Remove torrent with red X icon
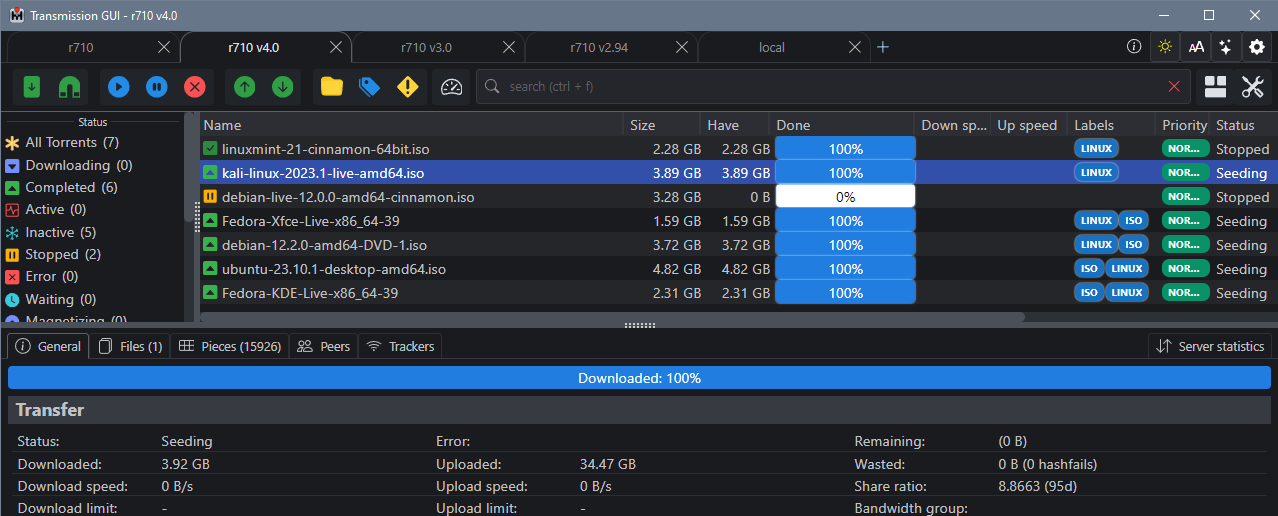 [195, 87]
